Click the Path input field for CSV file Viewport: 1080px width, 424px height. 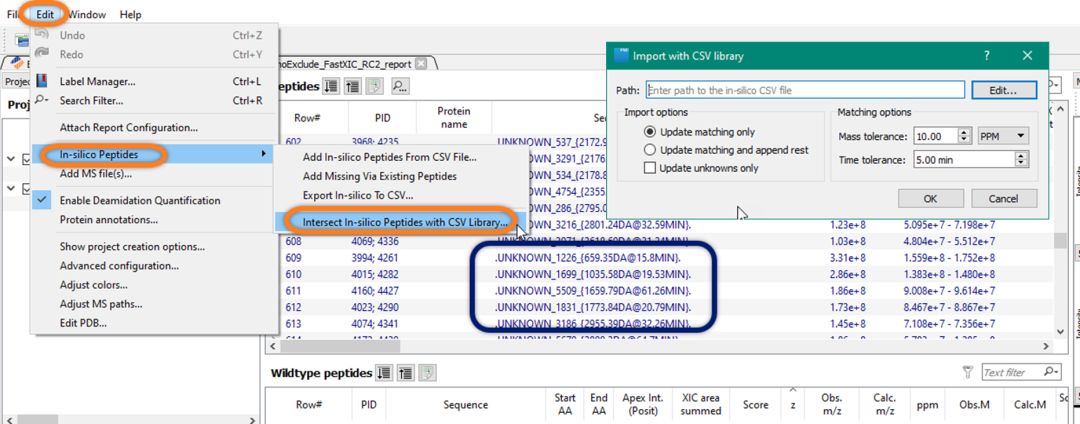coord(805,90)
